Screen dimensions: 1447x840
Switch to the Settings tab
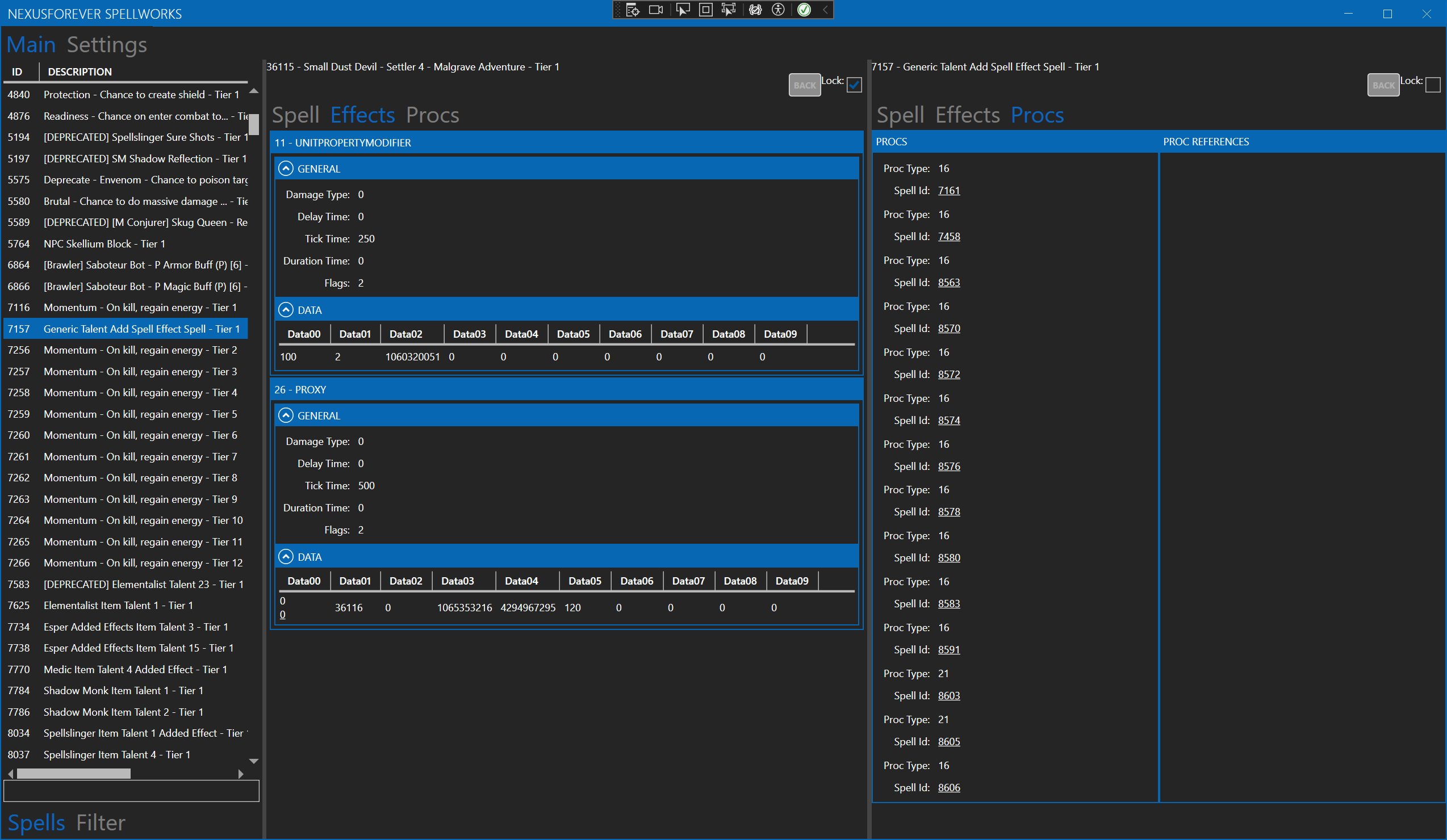107,45
